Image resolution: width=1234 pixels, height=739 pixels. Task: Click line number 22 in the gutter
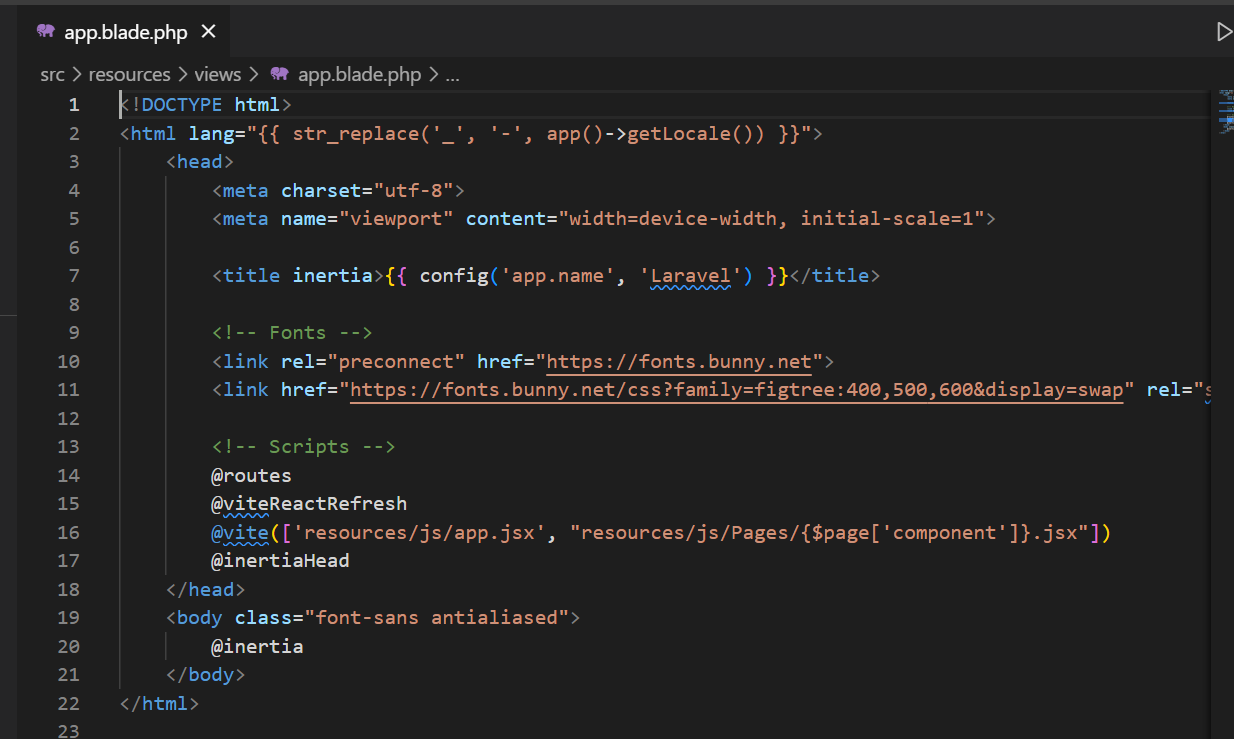tap(68, 703)
